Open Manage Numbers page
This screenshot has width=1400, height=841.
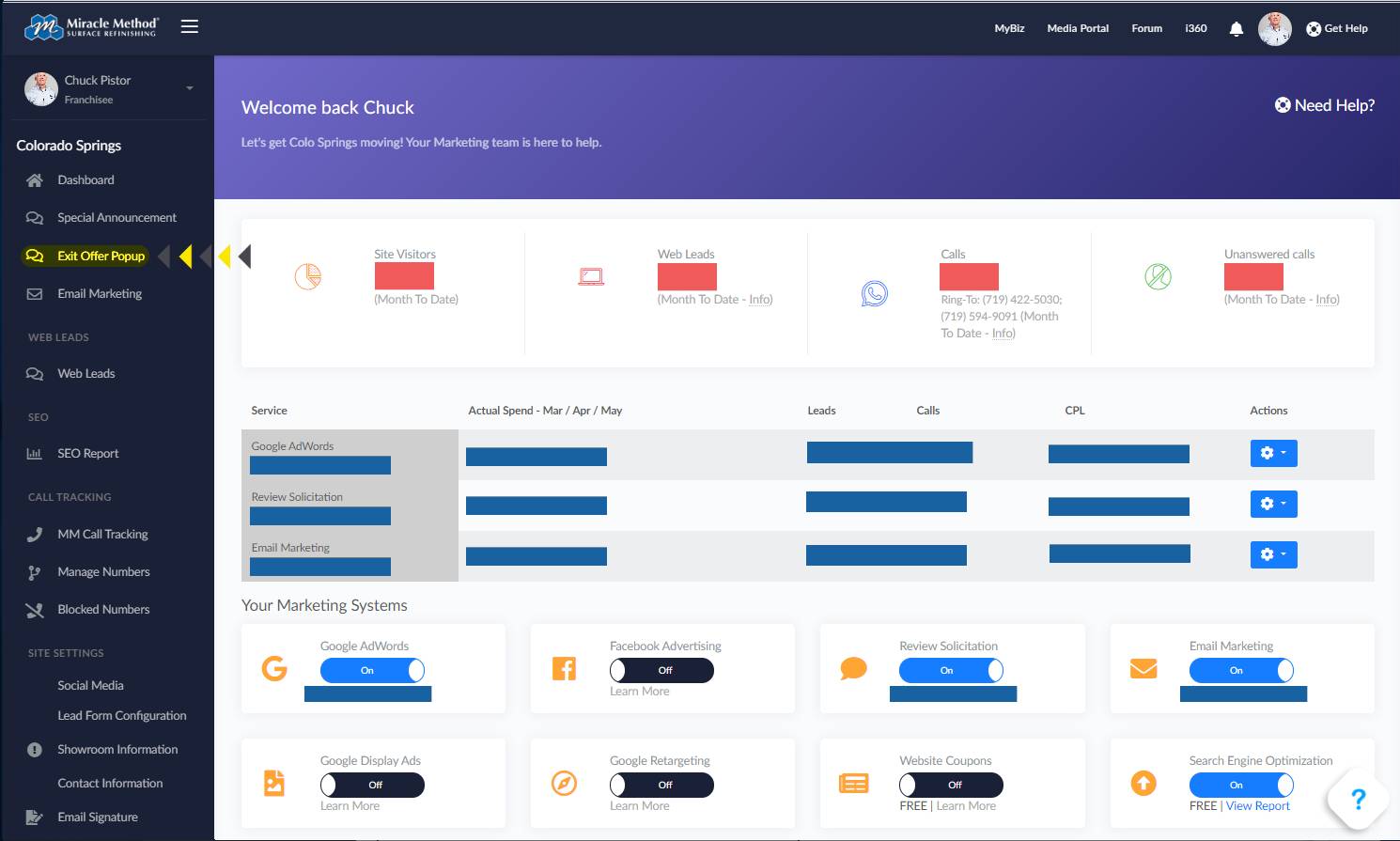(103, 572)
